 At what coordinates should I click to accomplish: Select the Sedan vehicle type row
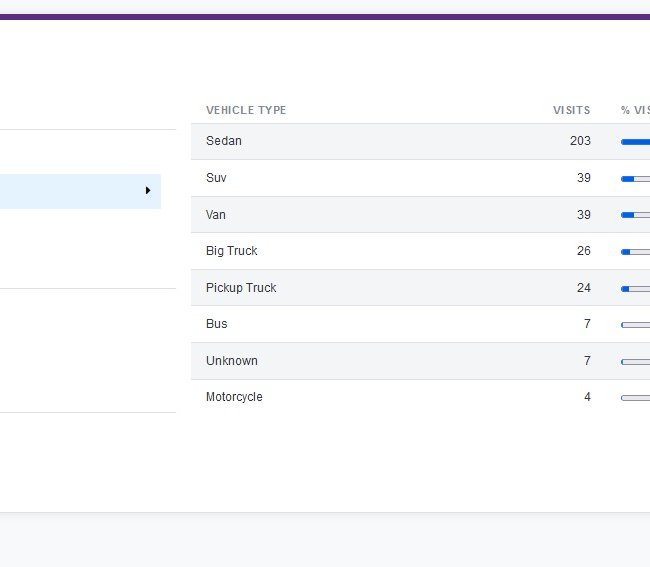click(420, 141)
